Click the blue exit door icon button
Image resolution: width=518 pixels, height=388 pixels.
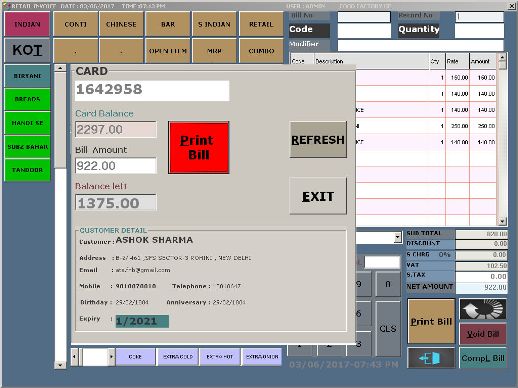431,358
